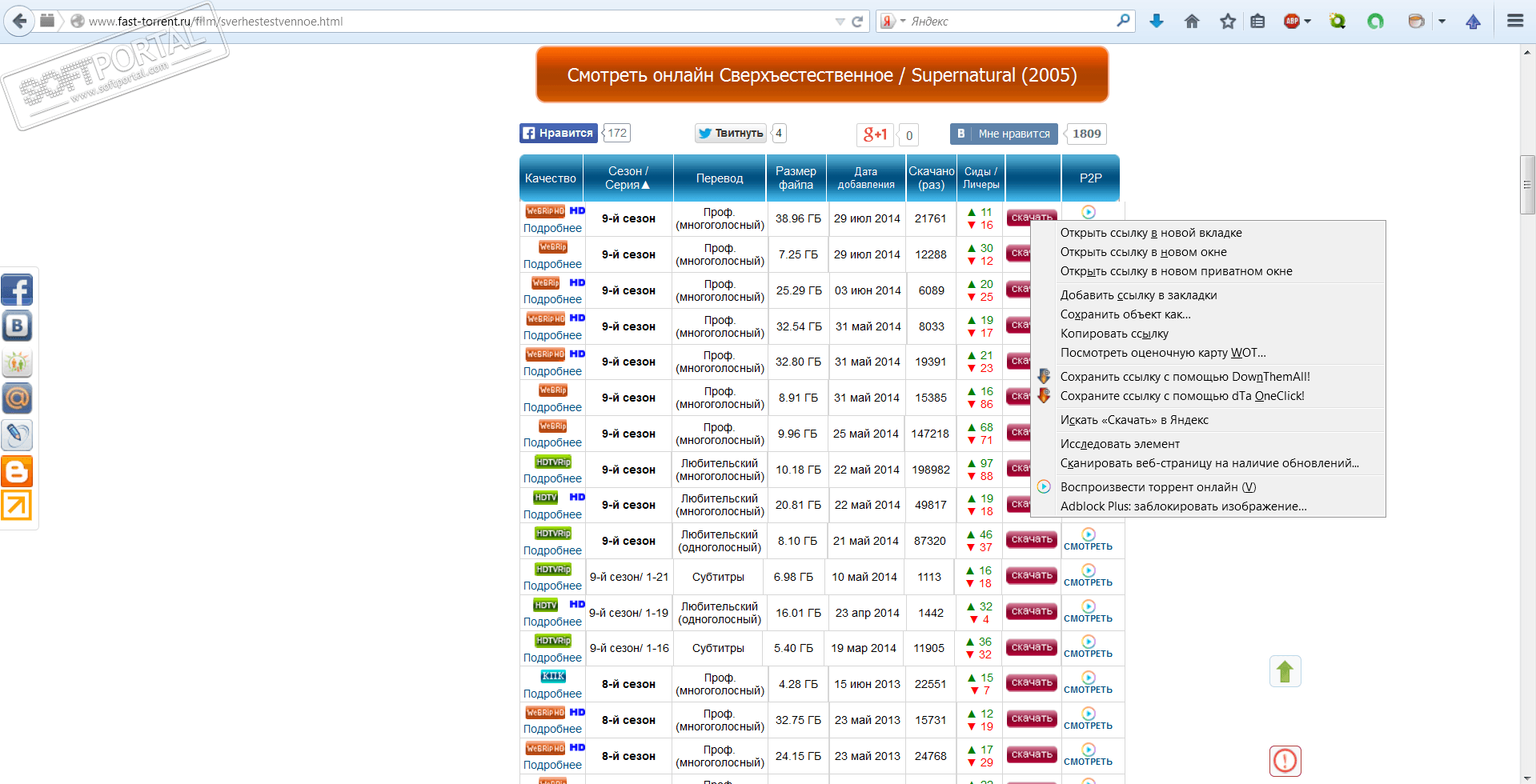
Task: Click the Yandex search engine icon
Action: pos(887,22)
